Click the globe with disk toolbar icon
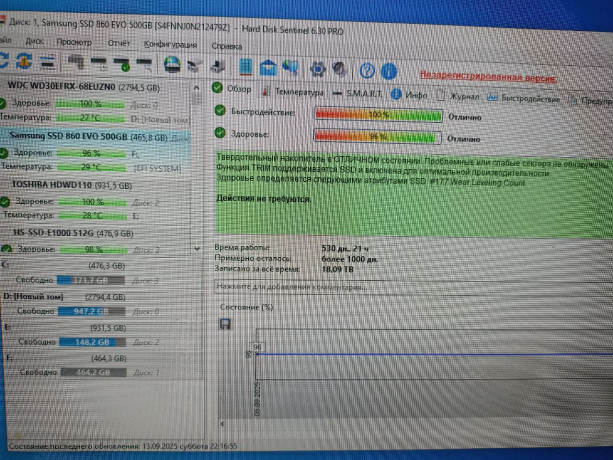 coord(172,64)
